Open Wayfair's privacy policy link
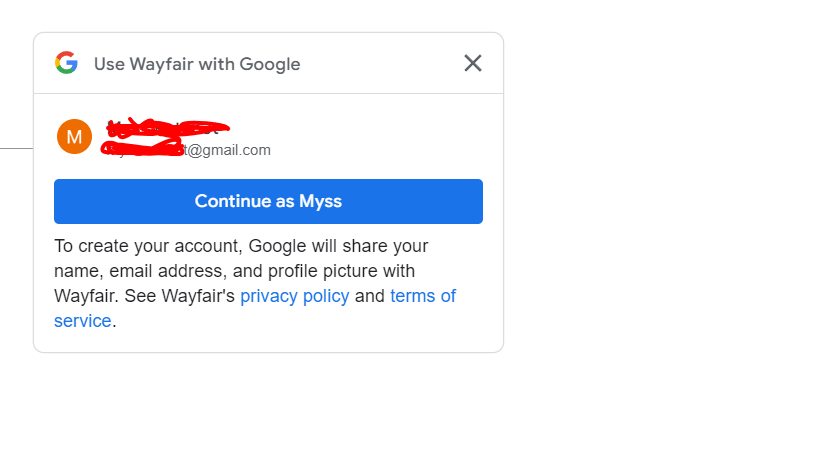The image size is (832, 463). 294,296
